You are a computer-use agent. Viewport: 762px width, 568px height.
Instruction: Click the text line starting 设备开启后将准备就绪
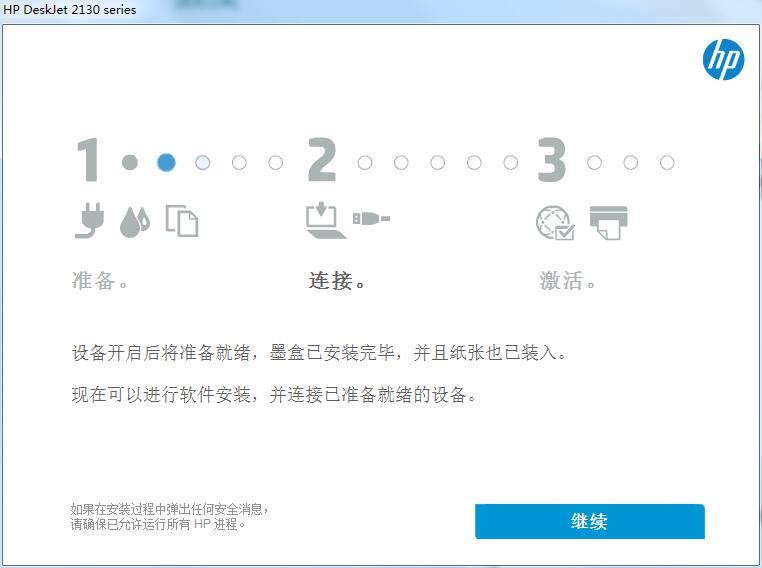[319, 352]
